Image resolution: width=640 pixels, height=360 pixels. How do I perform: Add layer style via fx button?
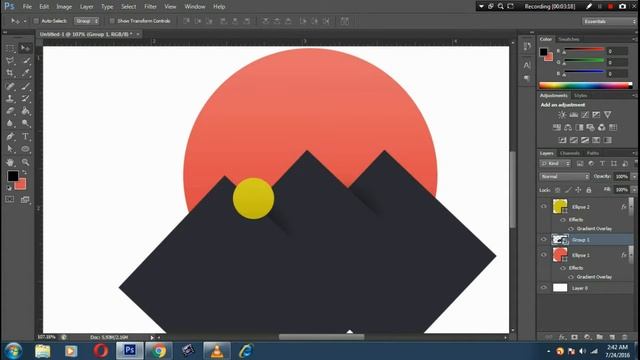[x=562, y=337]
